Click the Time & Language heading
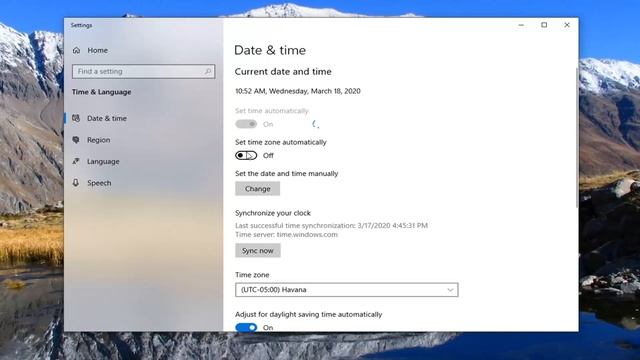 102,92
